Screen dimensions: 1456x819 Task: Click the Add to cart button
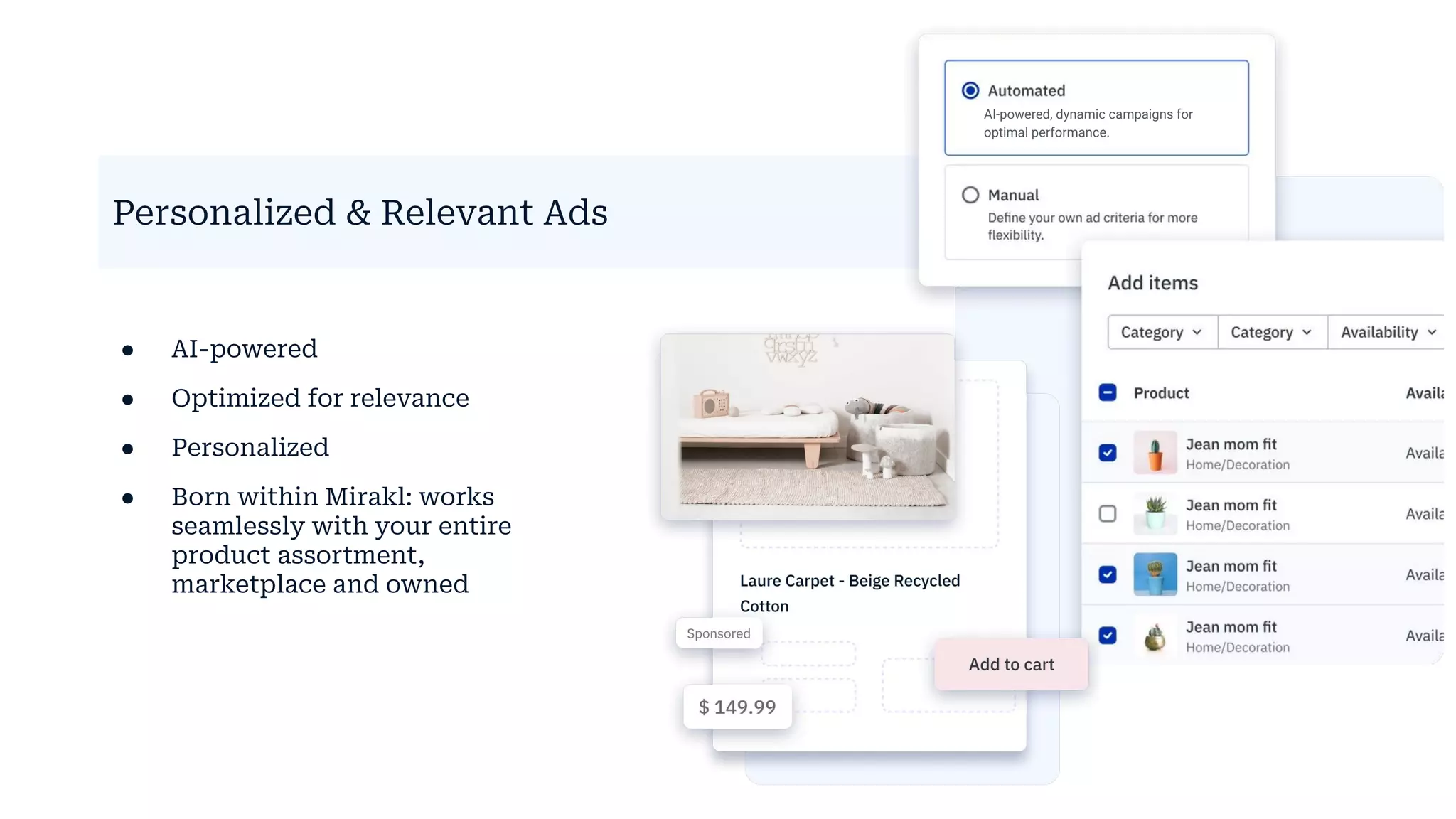1011,664
